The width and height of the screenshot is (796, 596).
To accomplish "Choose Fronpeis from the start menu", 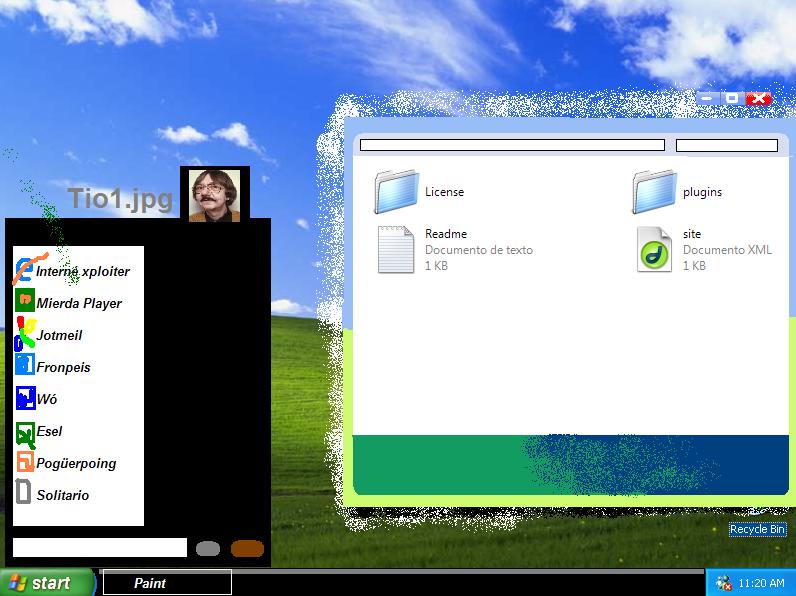I will (63, 367).
